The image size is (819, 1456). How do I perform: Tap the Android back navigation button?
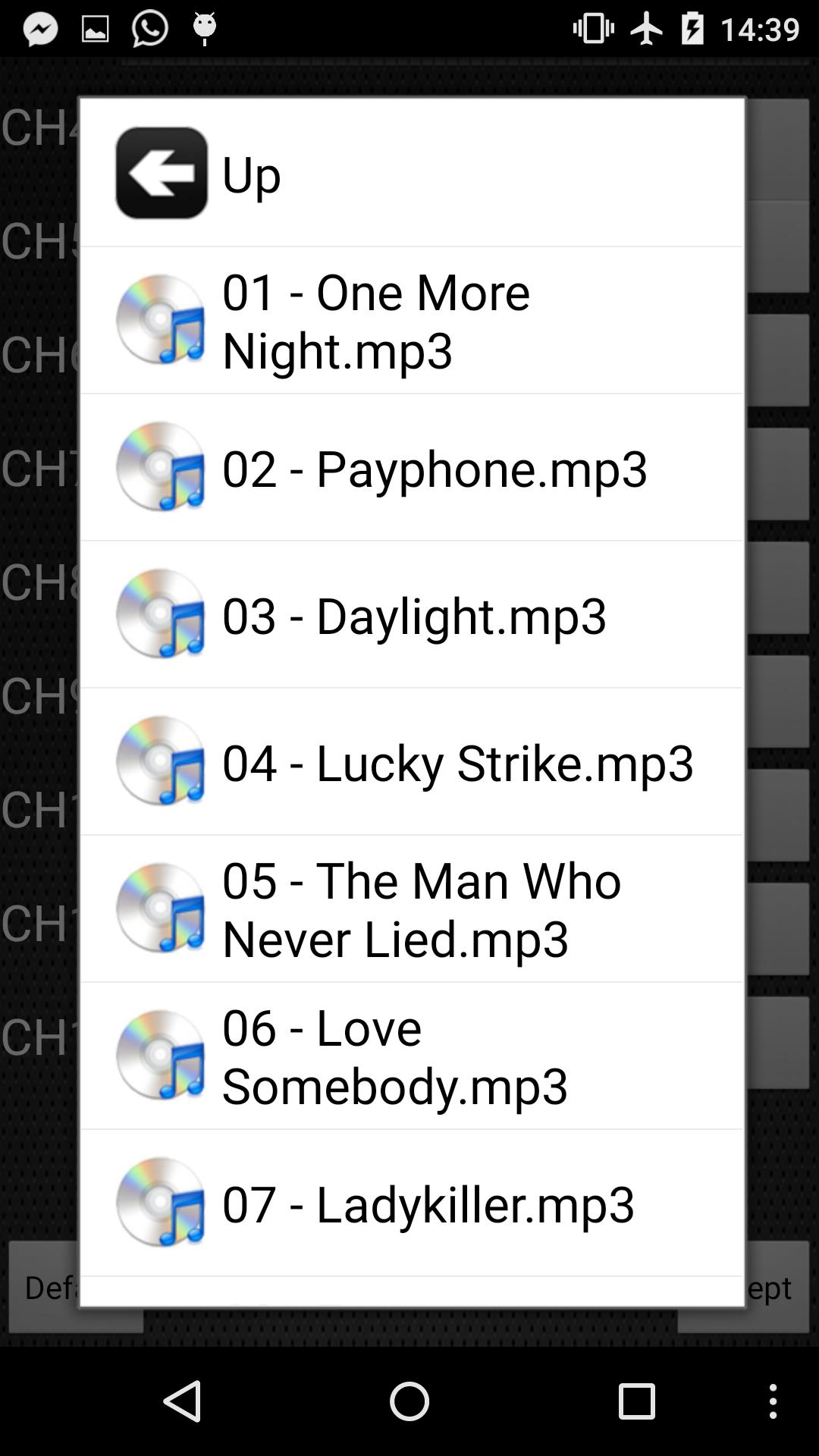point(183,1401)
